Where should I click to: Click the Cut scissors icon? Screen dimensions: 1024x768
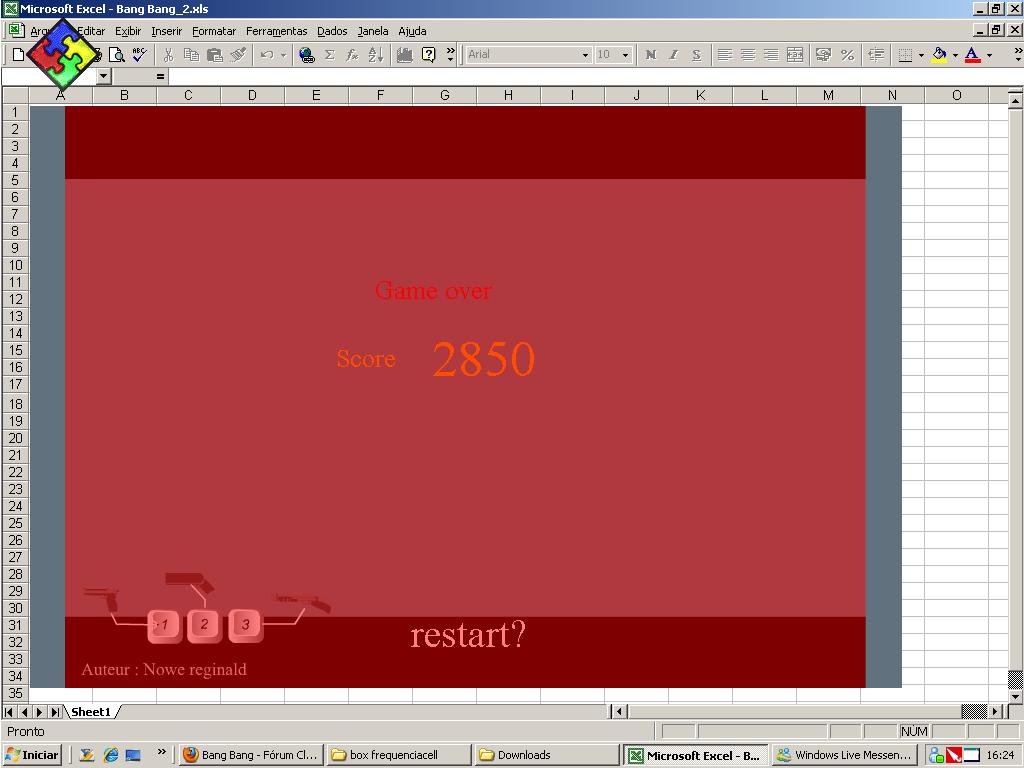pyautogui.click(x=168, y=55)
